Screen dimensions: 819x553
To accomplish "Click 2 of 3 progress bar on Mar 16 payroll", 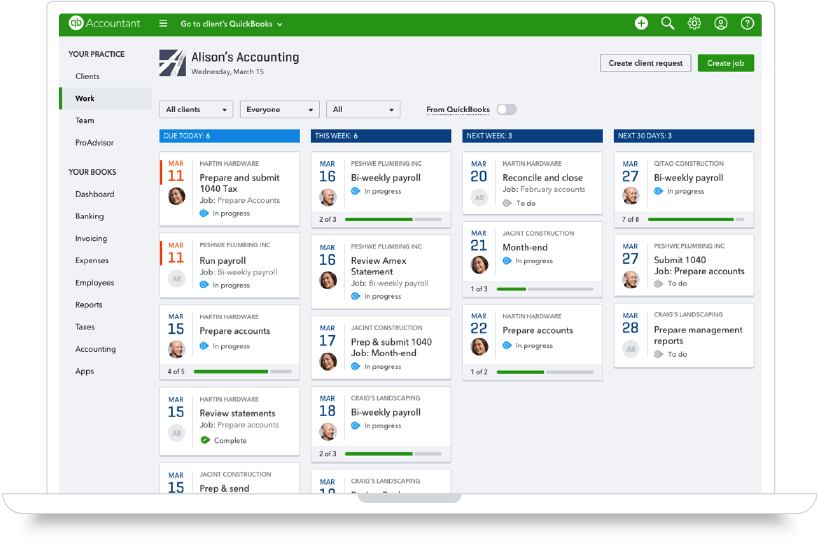I will (x=393, y=219).
